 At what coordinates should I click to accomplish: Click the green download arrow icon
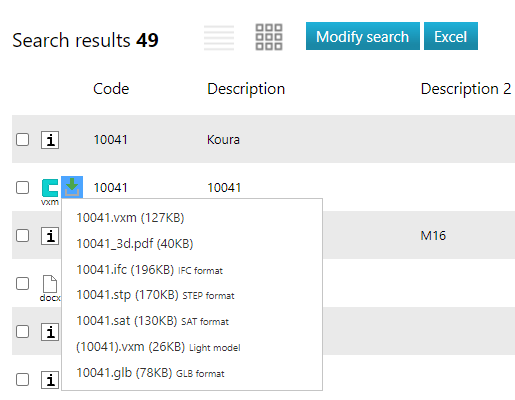[72, 187]
